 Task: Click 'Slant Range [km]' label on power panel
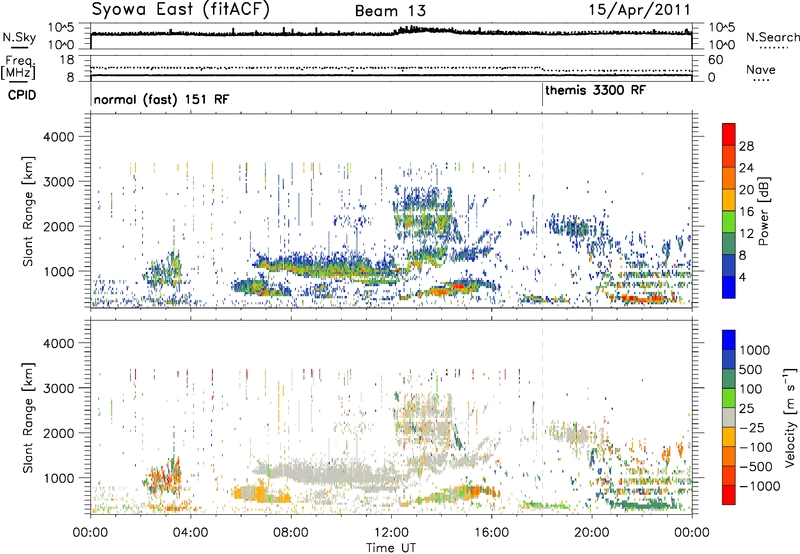tap(28, 211)
